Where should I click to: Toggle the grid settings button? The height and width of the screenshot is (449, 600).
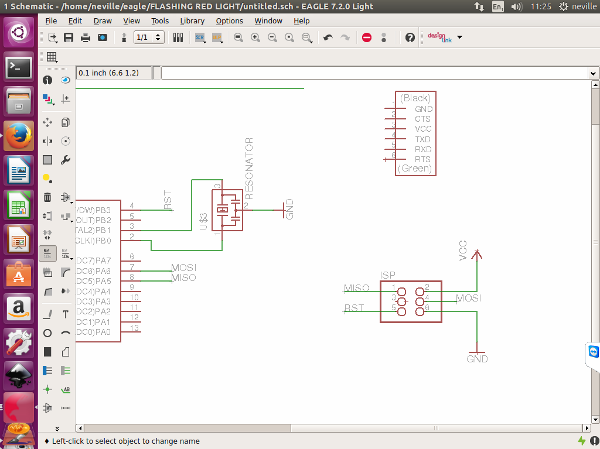pos(52,56)
